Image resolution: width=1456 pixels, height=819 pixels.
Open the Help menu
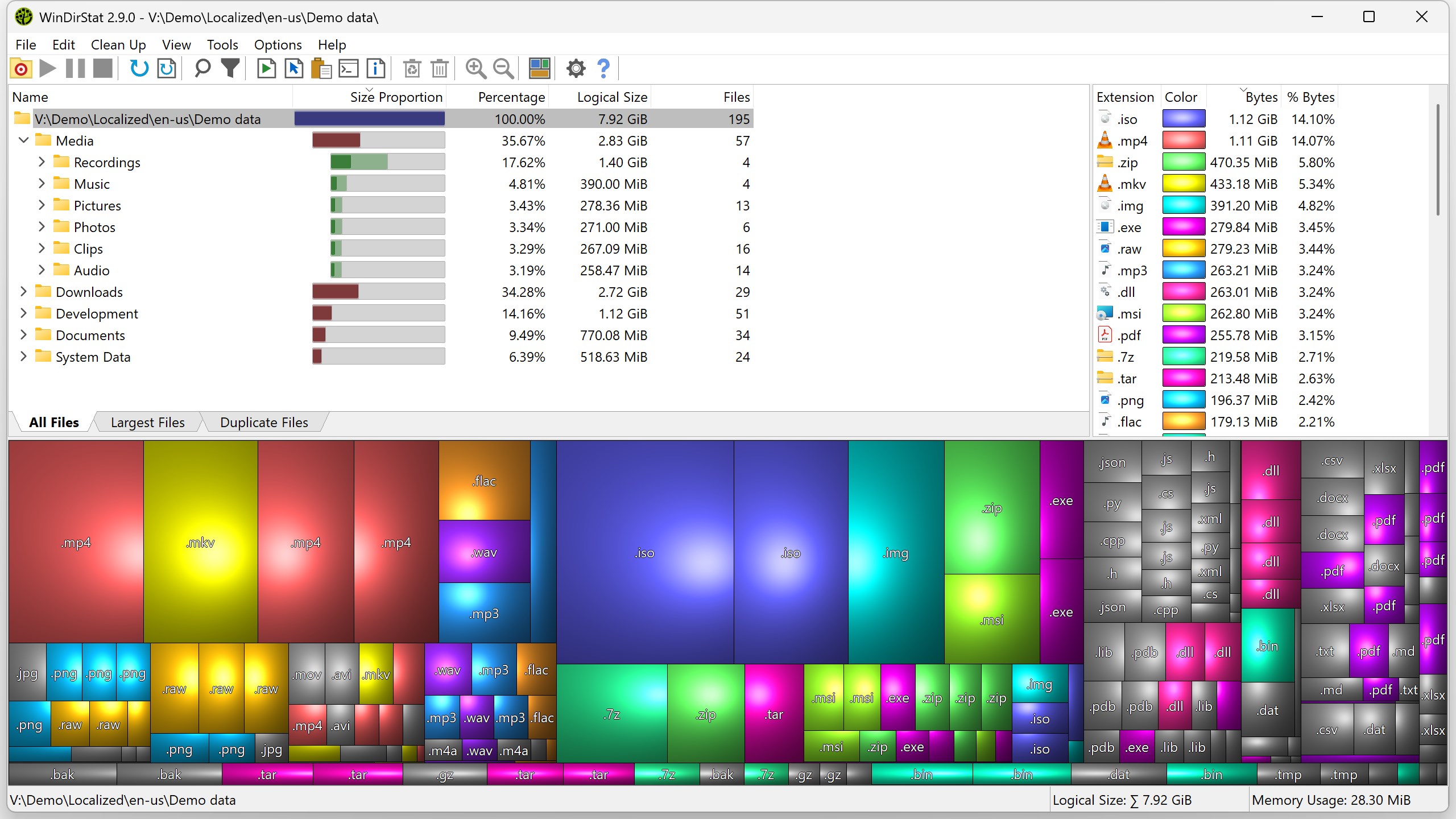coord(332,44)
